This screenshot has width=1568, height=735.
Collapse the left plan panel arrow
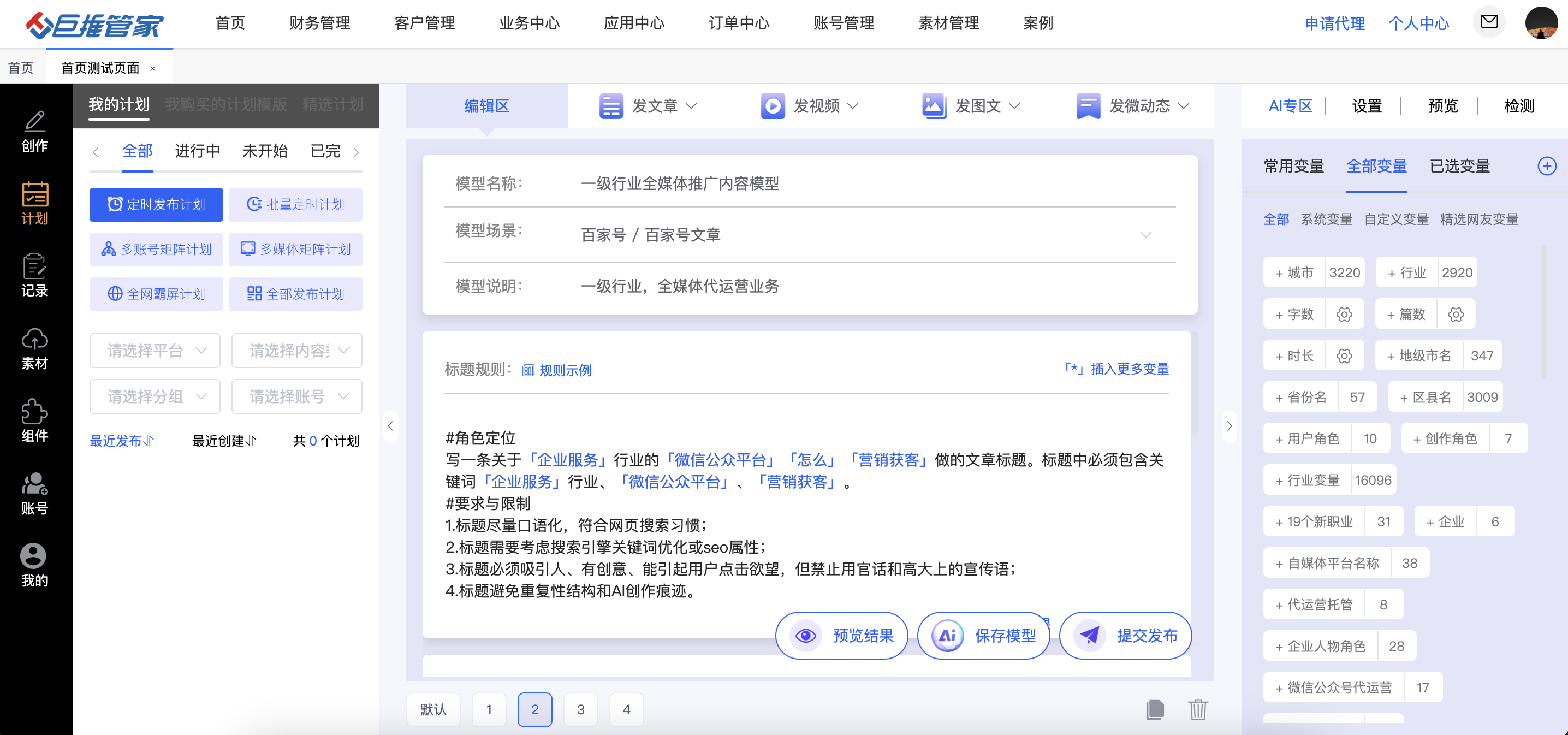391,425
